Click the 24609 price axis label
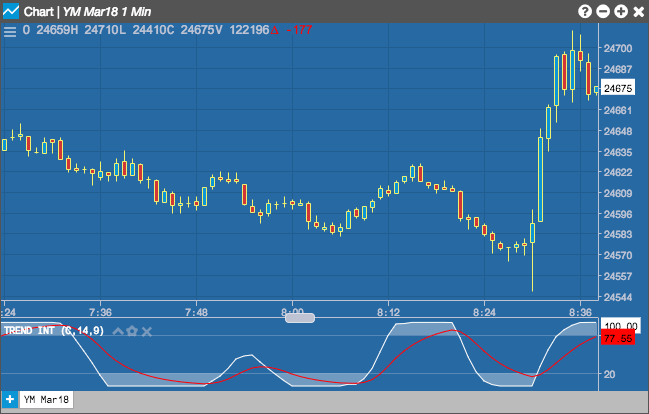This screenshot has width=649, height=414. [618, 193]
